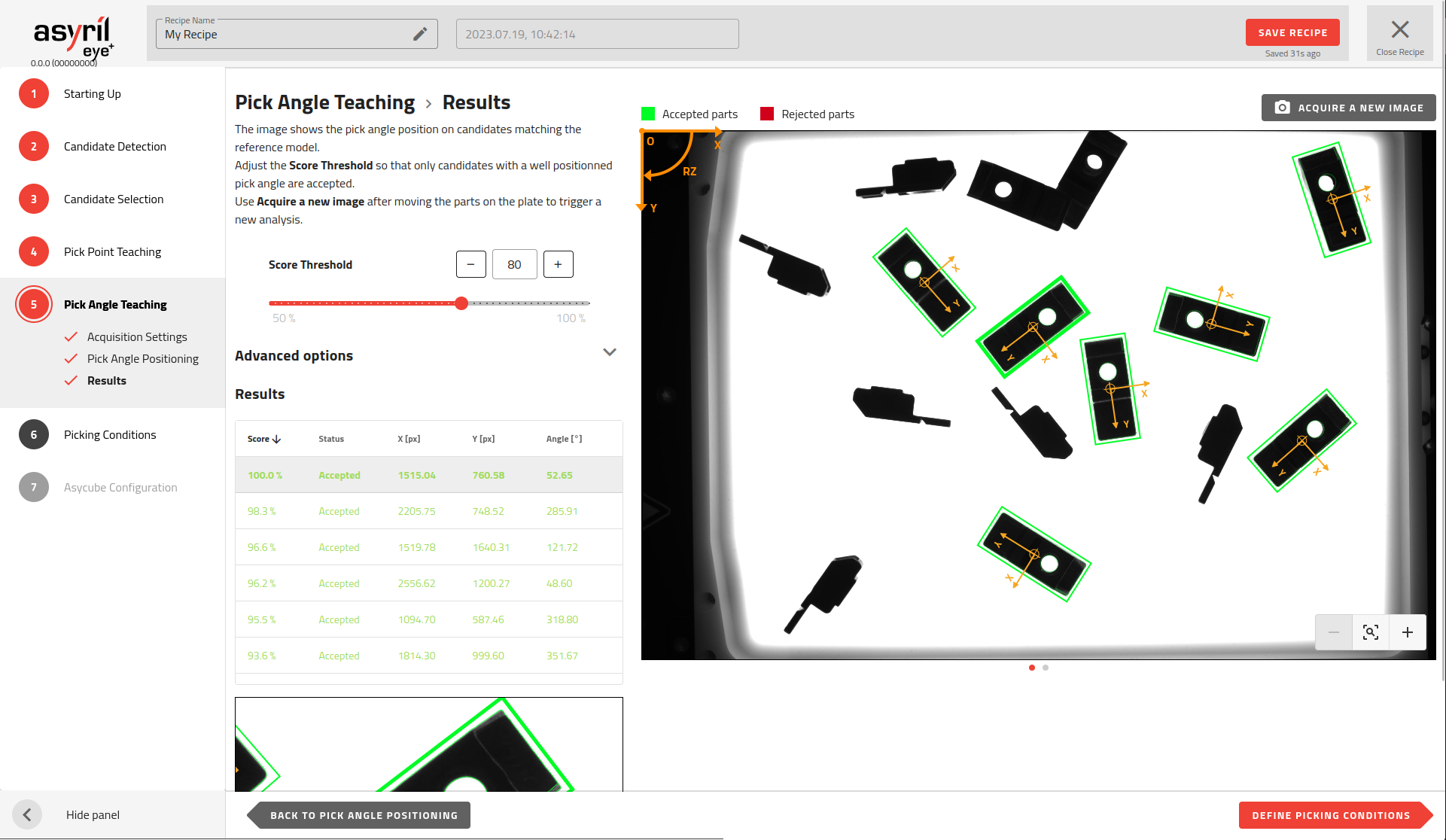Select the second image page dot
The width and height of the screenshot is (1446, 840).
(x=1046, y=668)
